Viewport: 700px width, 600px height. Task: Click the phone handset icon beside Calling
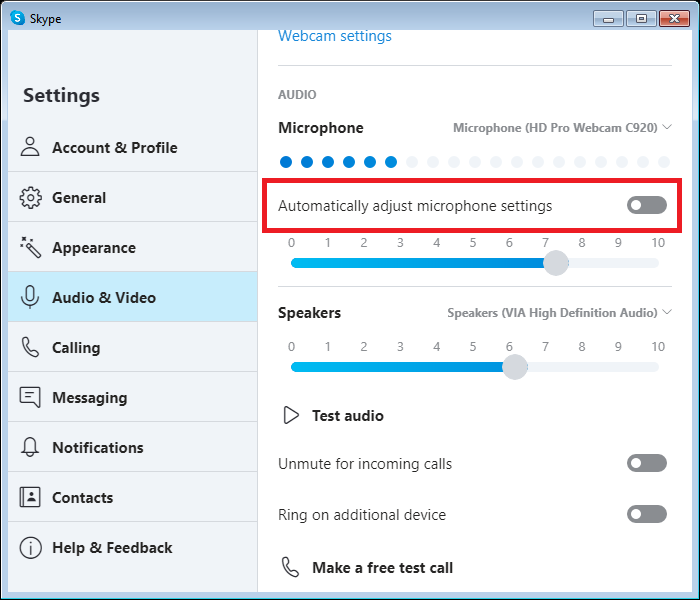pyautogui.click(x=30, y=347)
